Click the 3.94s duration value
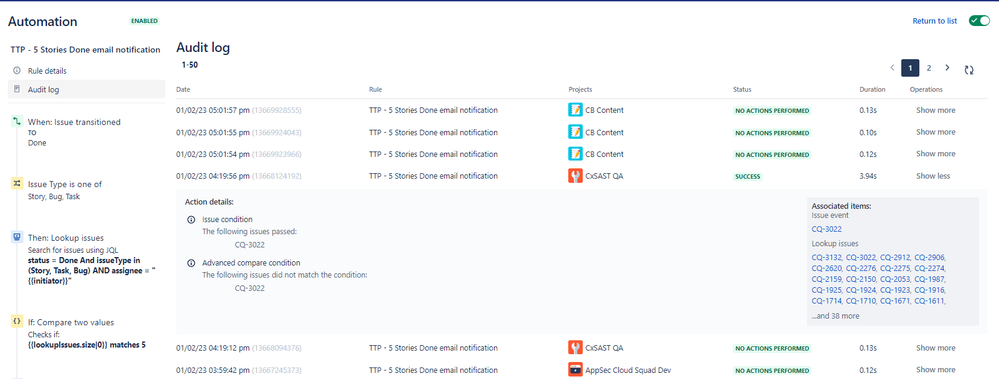 869,176
